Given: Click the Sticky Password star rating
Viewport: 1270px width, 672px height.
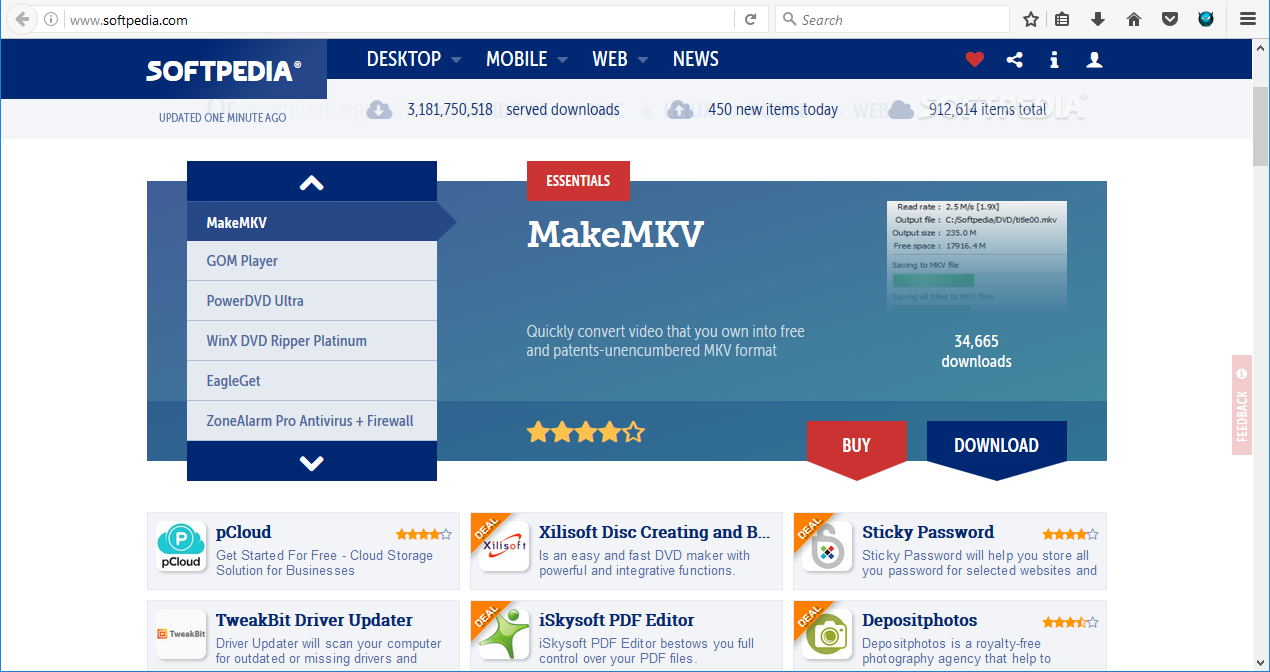Looking at the screenshot, I should [1070, 535].
